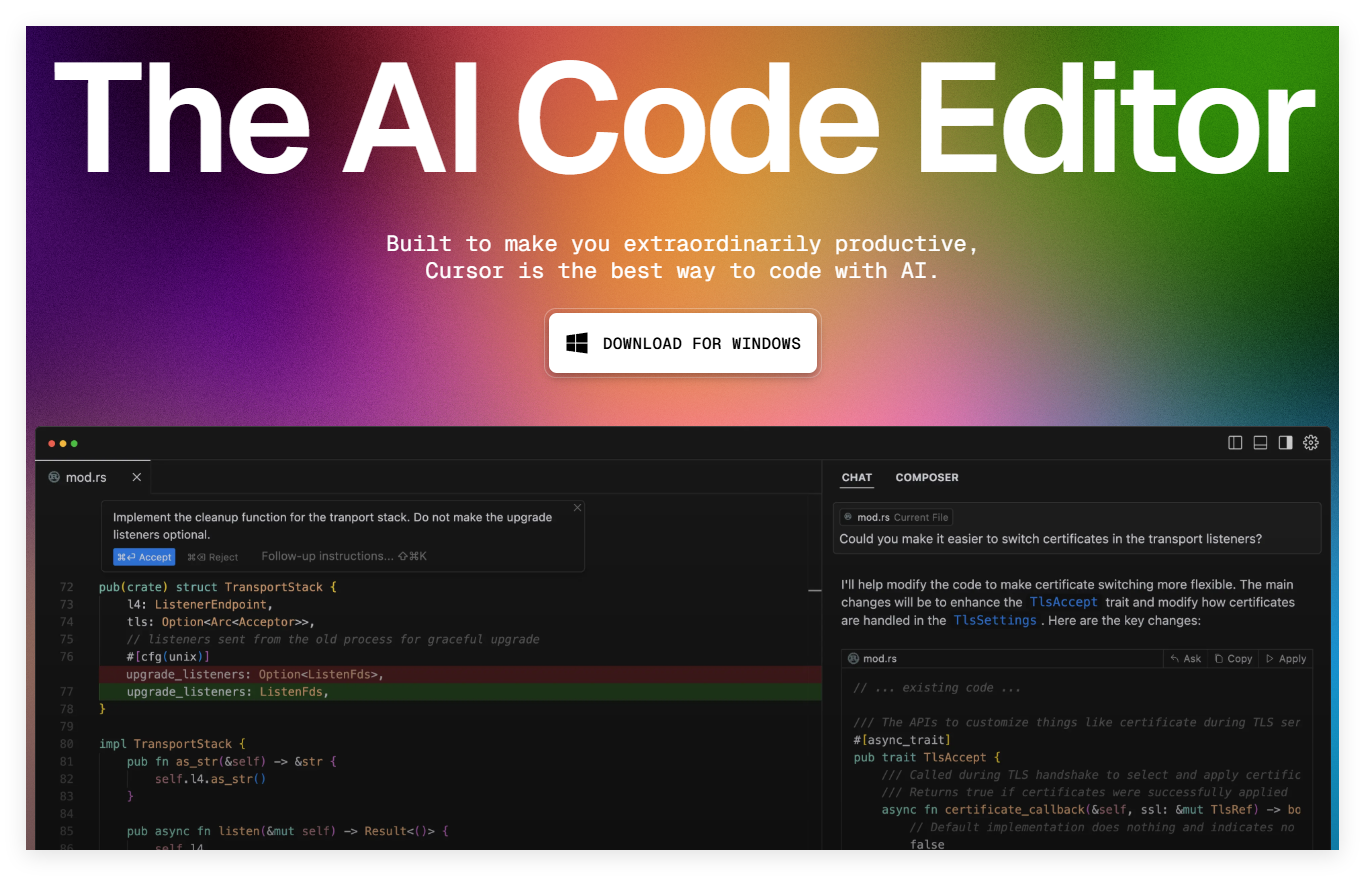The height and width of the screenshot is (876, 1365).
Task: Click the TlsAccept inline code link
Action: (x=1063, y=602)
